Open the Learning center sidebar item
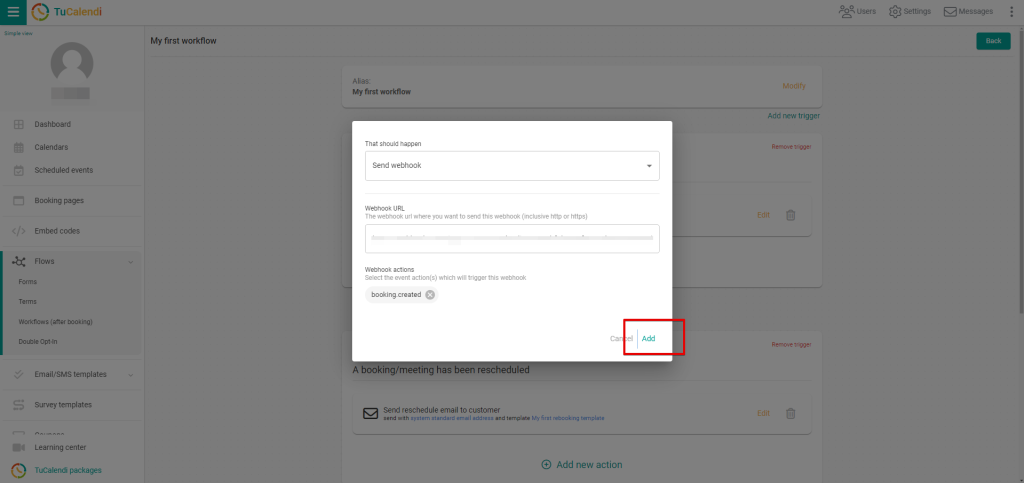1024x483 pixels. tap(60, 447)
